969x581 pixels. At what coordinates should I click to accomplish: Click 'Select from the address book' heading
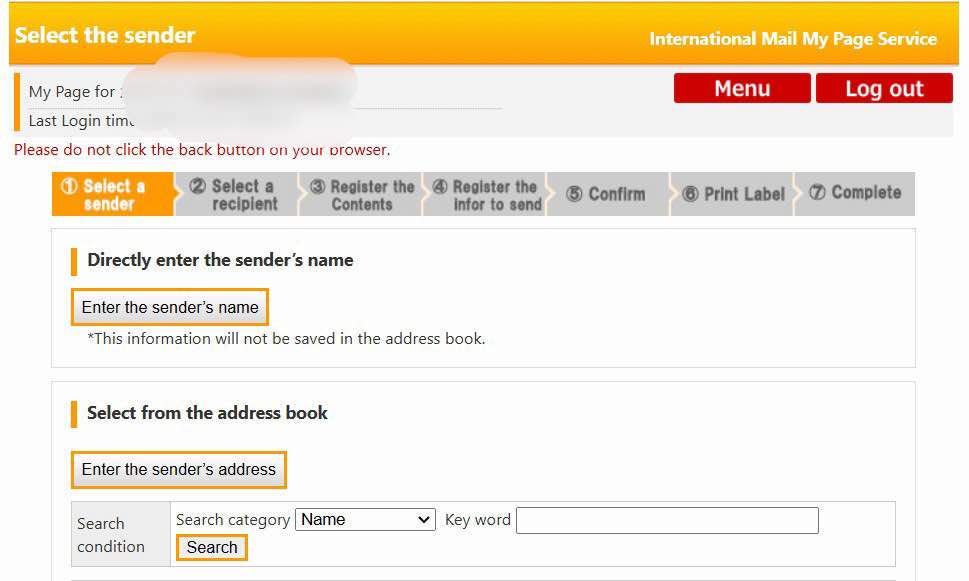[207, 413]
